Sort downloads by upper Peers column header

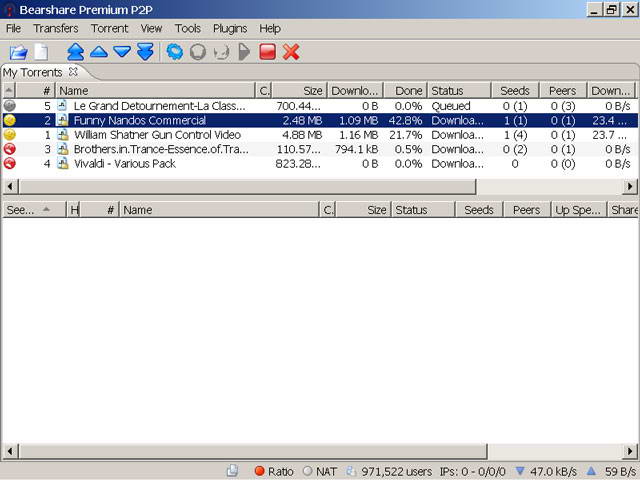coord(562,90)
